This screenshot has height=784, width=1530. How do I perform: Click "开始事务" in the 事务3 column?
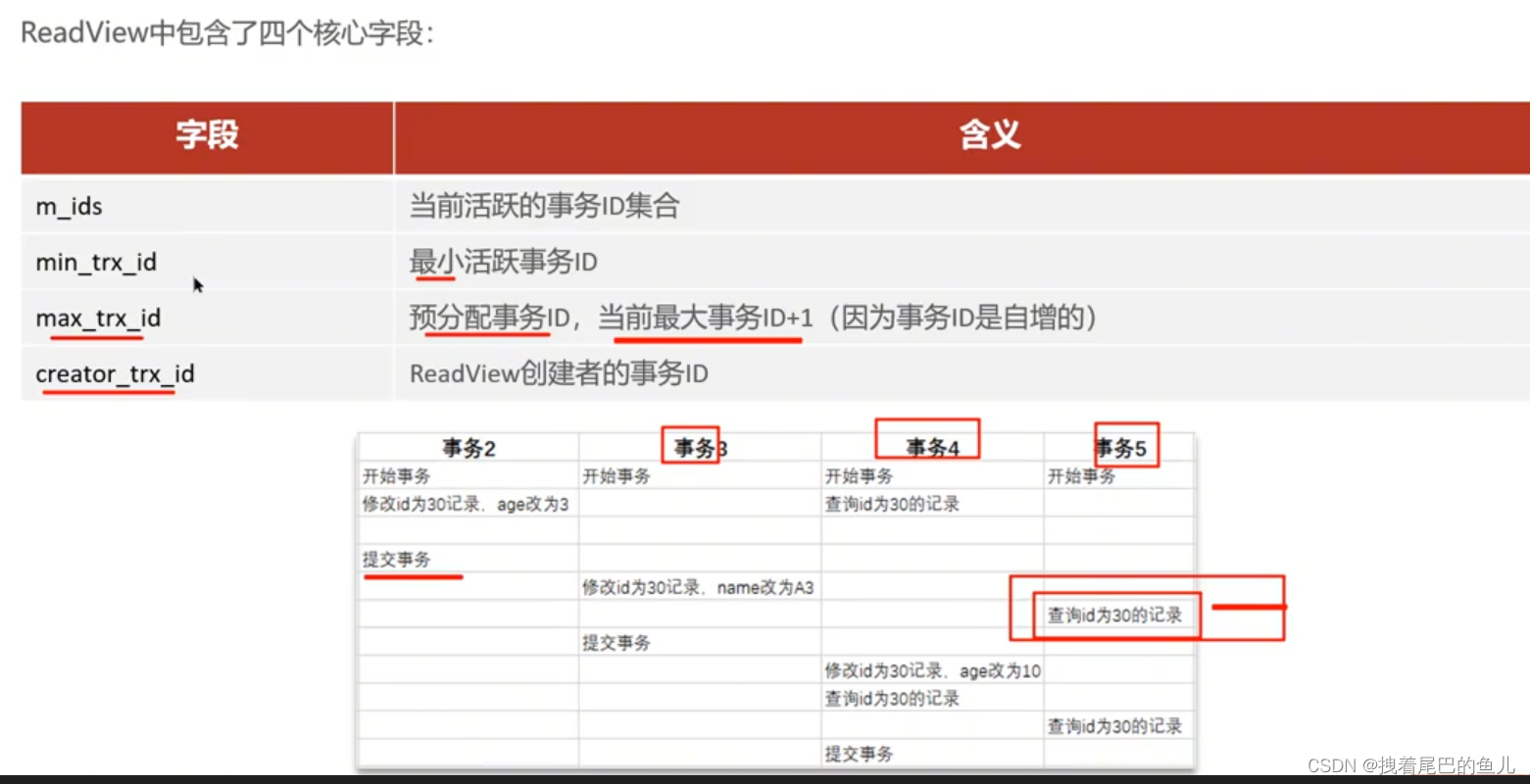pyautogui.click(x=617, y=476)
